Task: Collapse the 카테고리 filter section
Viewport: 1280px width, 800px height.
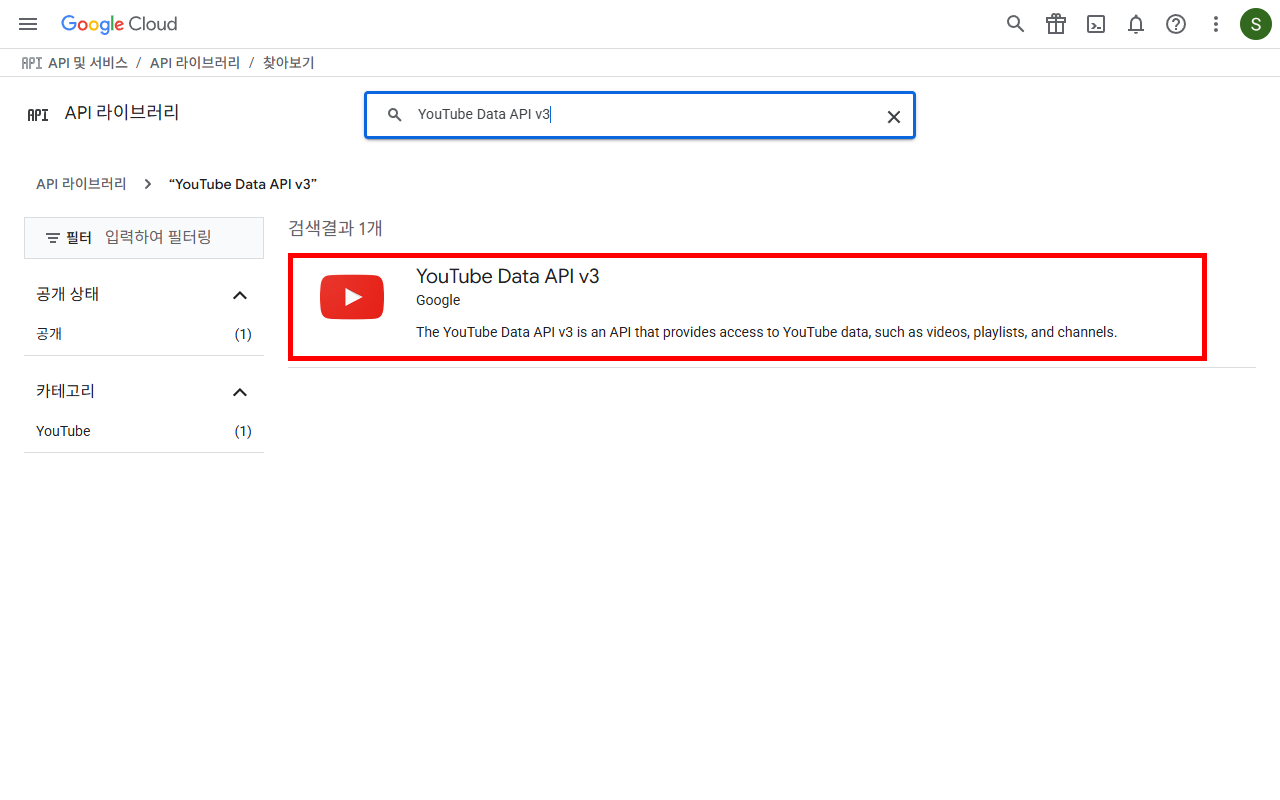Action: (240, 392)
